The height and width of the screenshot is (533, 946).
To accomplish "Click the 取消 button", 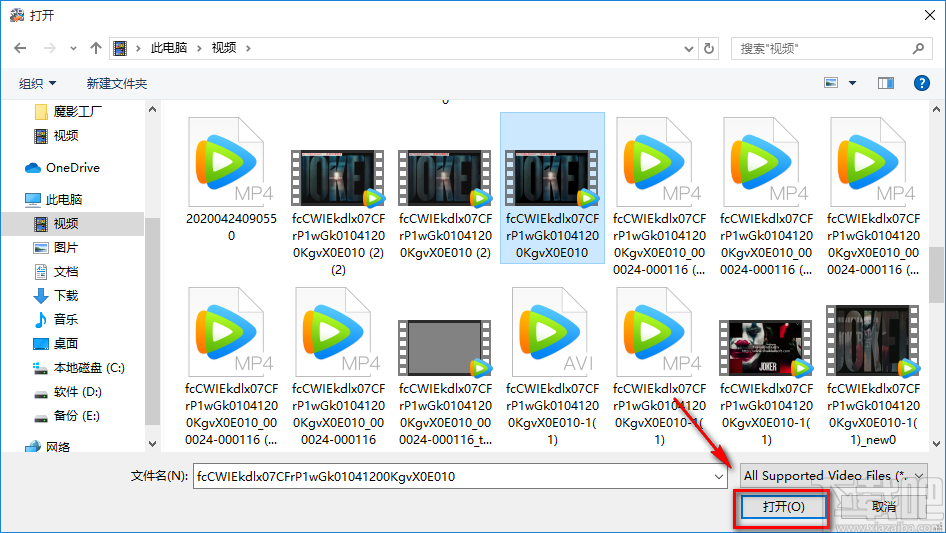I will [884, 507].
